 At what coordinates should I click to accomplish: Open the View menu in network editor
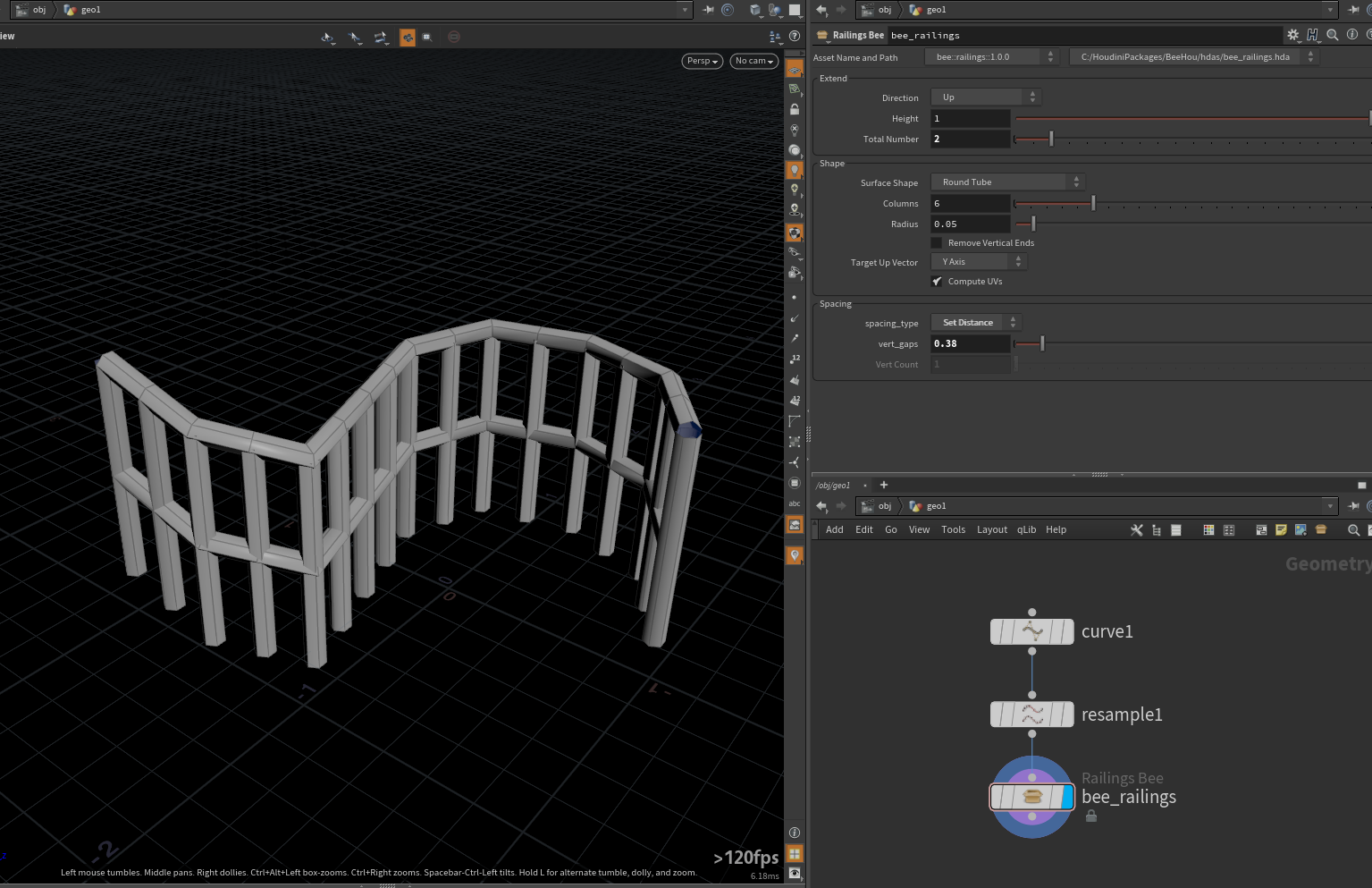click(x=920, y=530)
